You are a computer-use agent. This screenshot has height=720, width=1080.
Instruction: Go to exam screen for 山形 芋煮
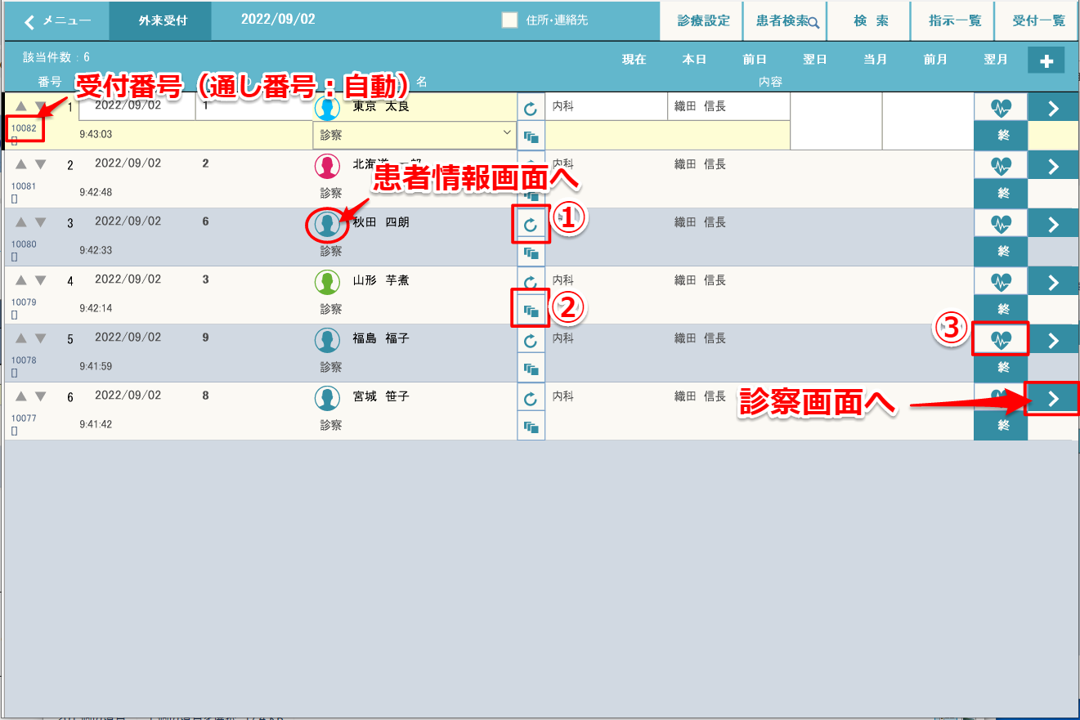[x=1053, y=282]
